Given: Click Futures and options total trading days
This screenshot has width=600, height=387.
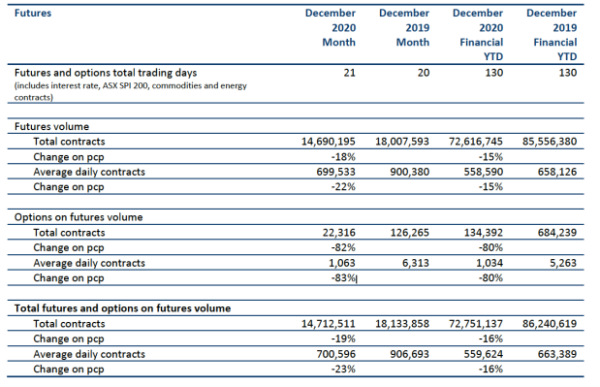Looking at the screenshot, I should click(106, 73).
